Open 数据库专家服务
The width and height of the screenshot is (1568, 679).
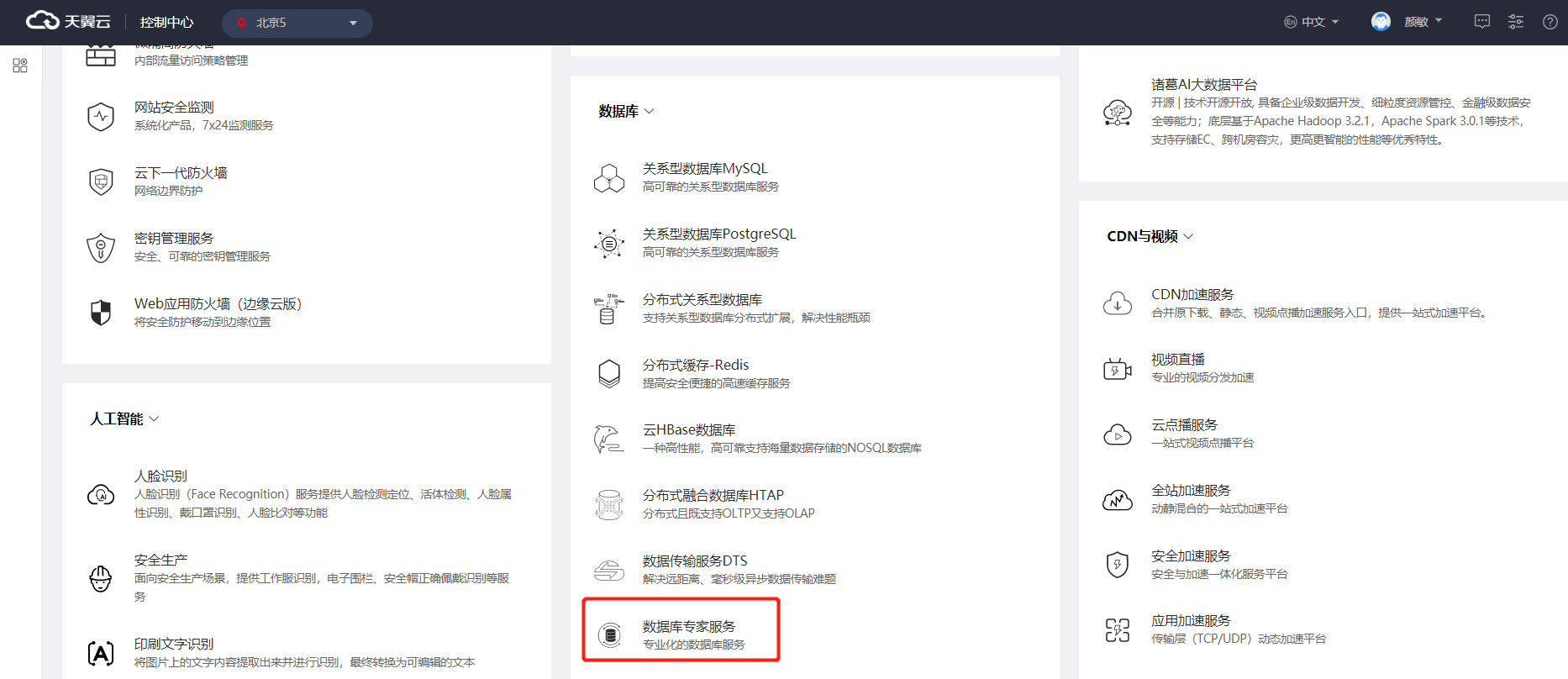tap(689, 627)
